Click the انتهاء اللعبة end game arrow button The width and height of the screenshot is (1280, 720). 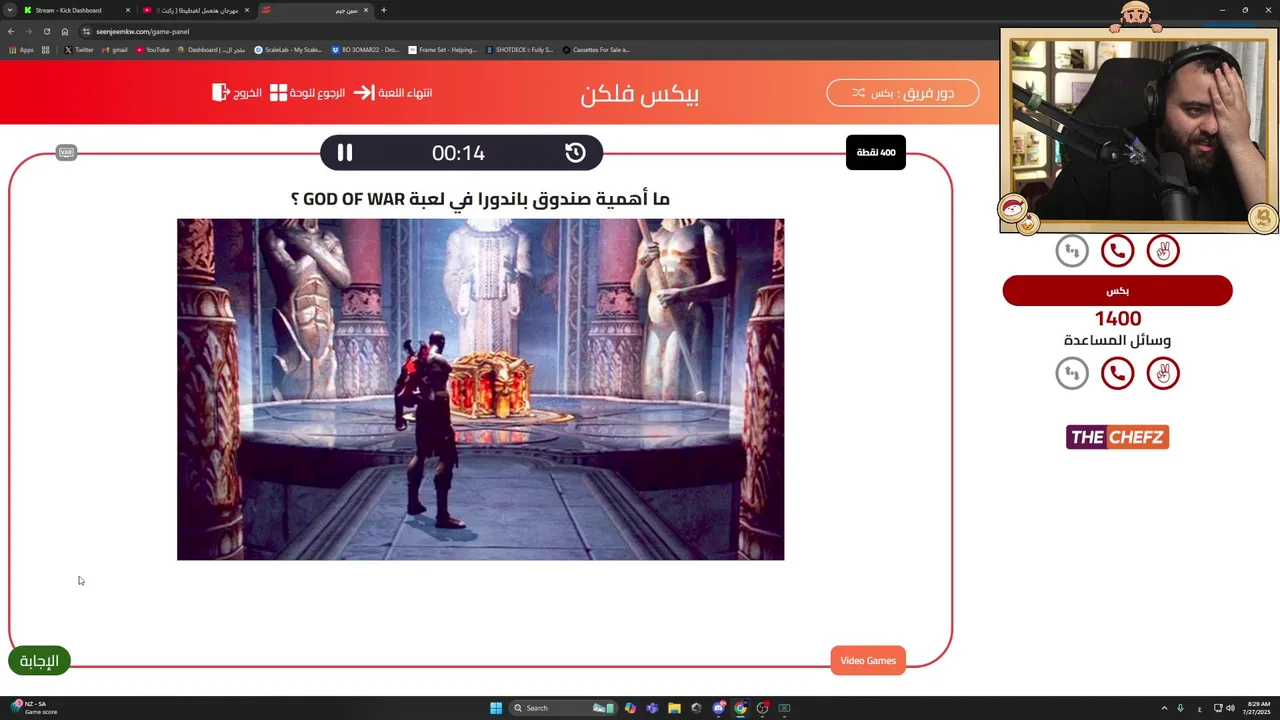393,93
